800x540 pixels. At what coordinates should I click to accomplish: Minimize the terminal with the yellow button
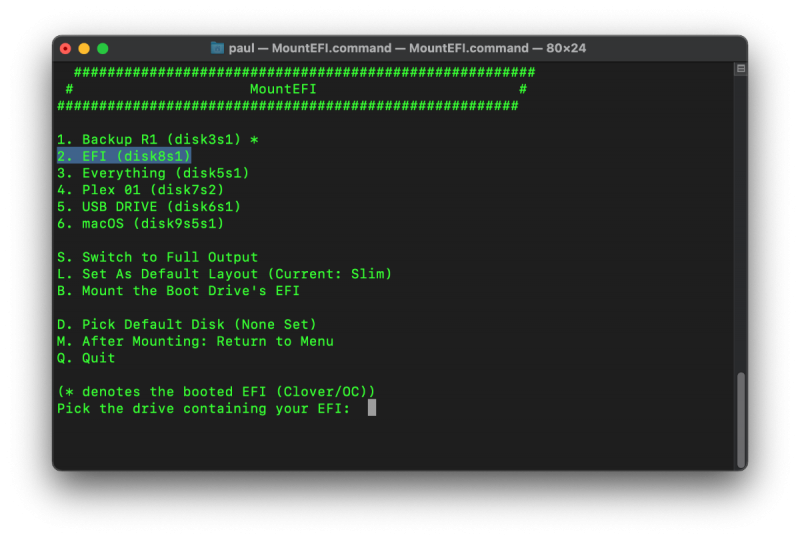tap(84, 48)
